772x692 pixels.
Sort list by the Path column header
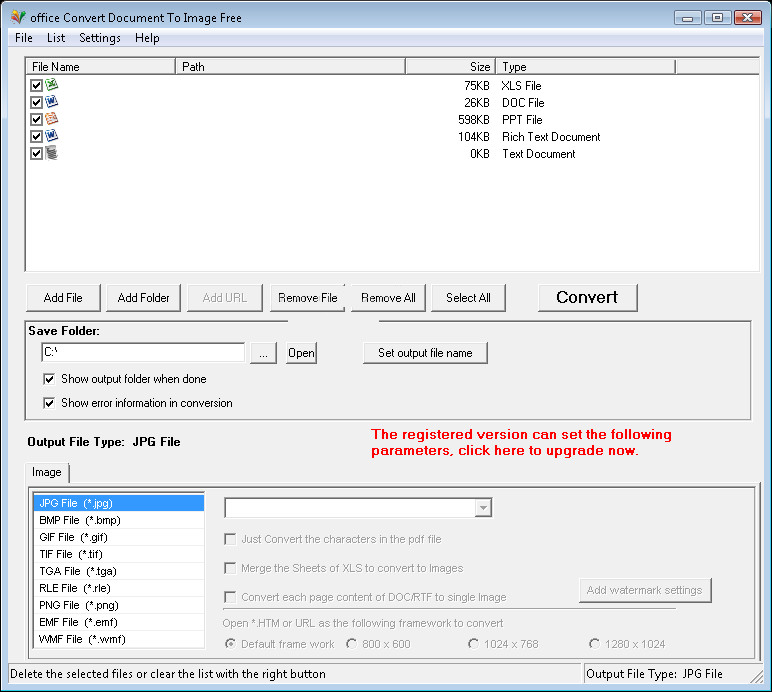290,66
